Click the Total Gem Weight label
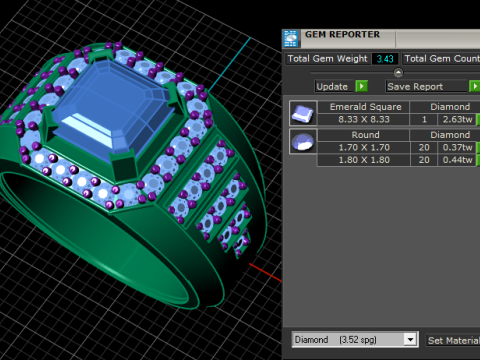Screen dimensions: 480x360 pyautogui.click(x=327, y=59)
